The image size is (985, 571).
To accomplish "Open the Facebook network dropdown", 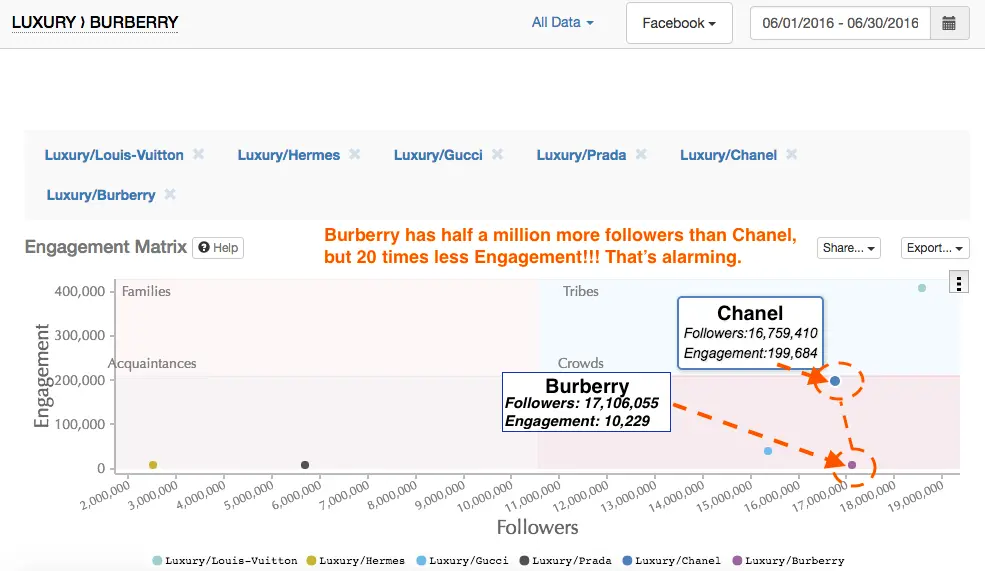I will pos(679,23).
